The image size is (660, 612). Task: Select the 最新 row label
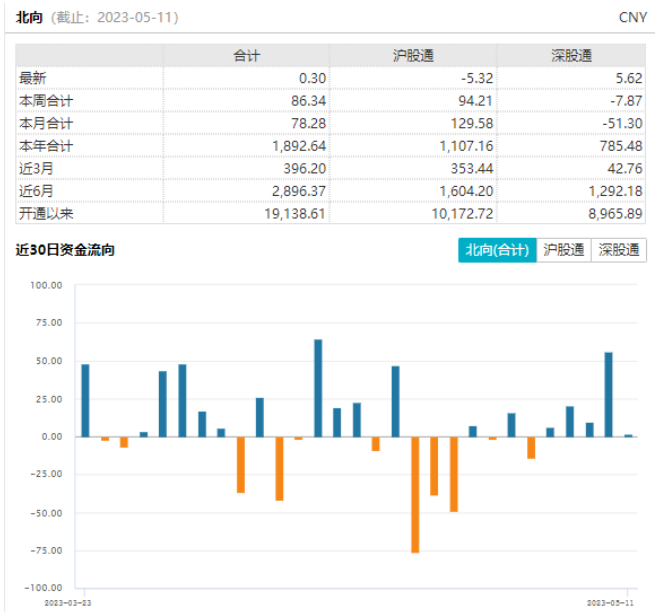click(x=33, y=78)
